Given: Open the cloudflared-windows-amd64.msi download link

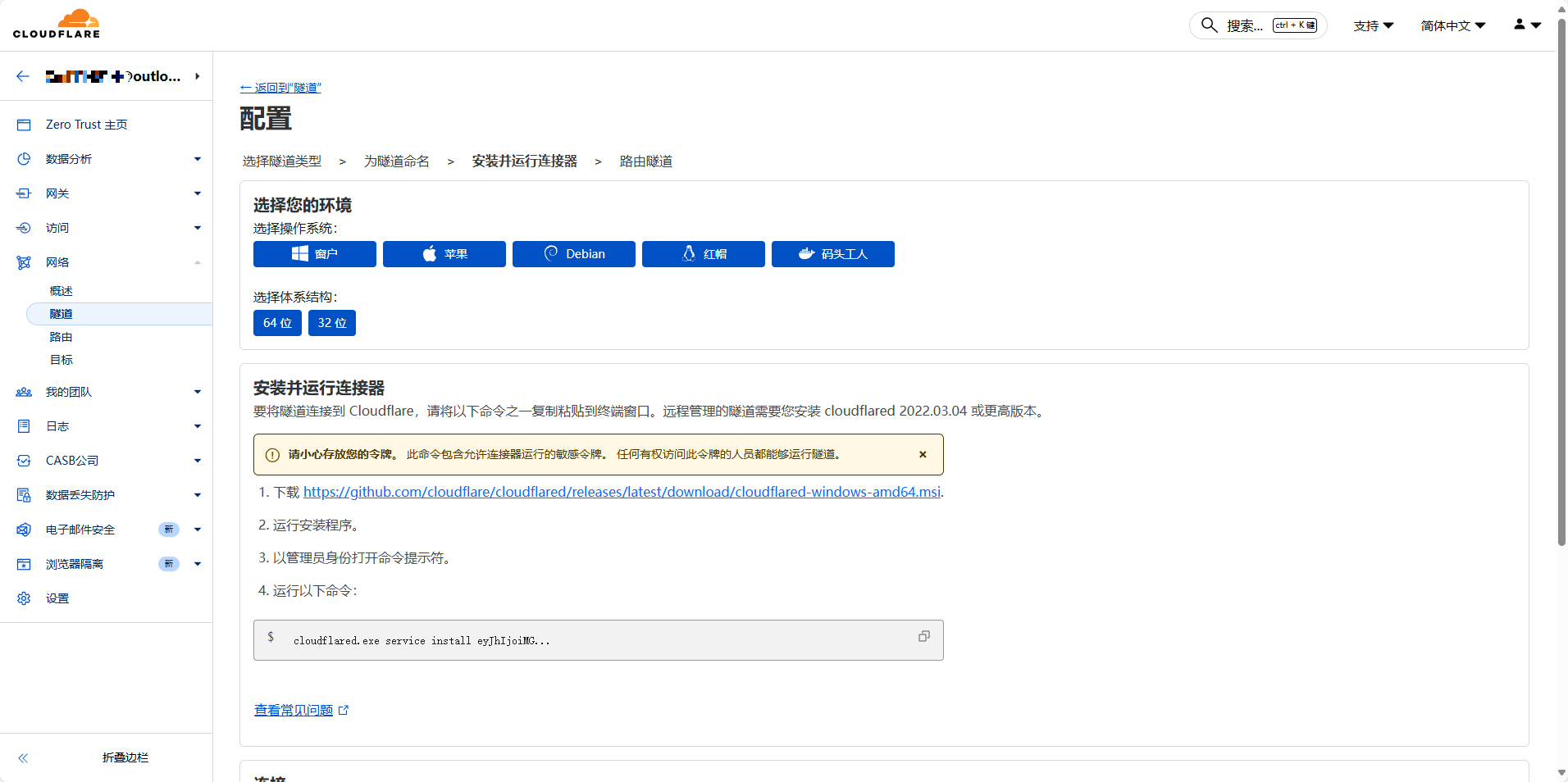Looking at the screenshot, I should click(x=622, y=492).
